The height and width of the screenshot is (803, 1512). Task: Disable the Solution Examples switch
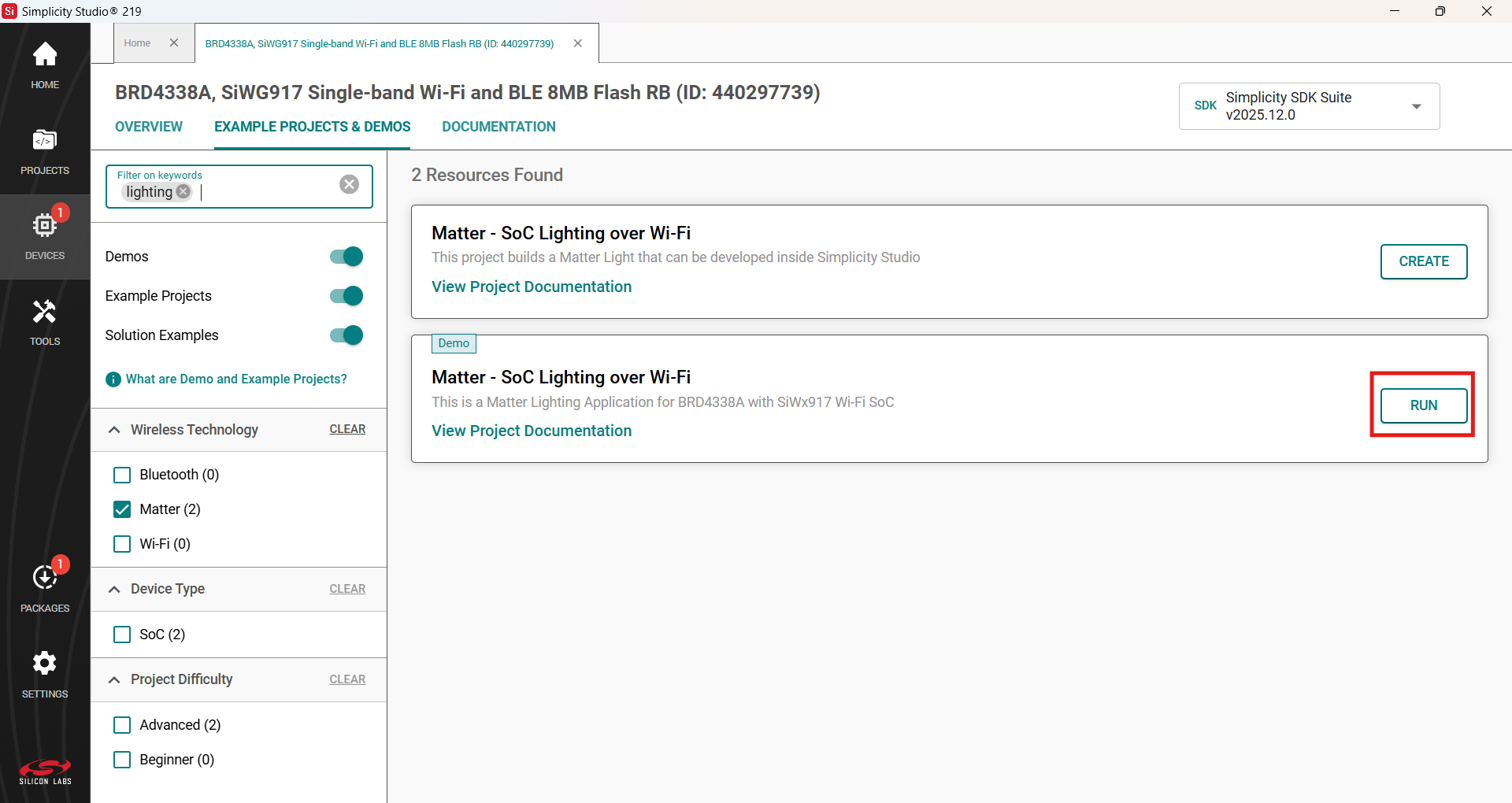346,335
